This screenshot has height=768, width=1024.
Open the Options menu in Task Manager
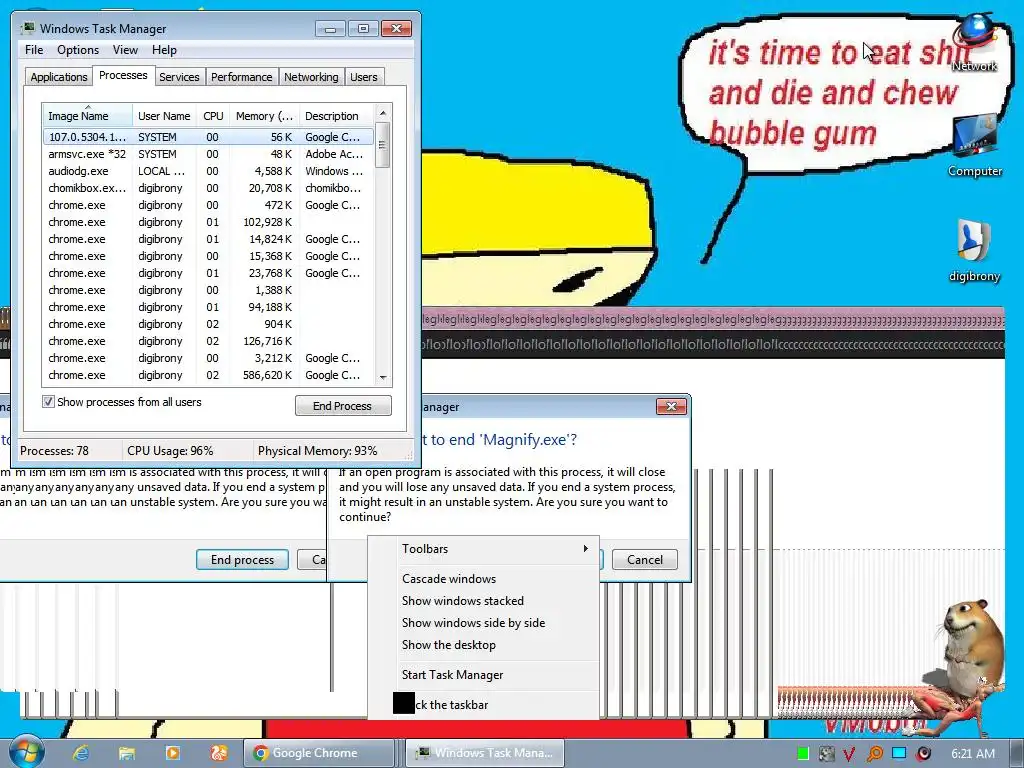[78, 50]
